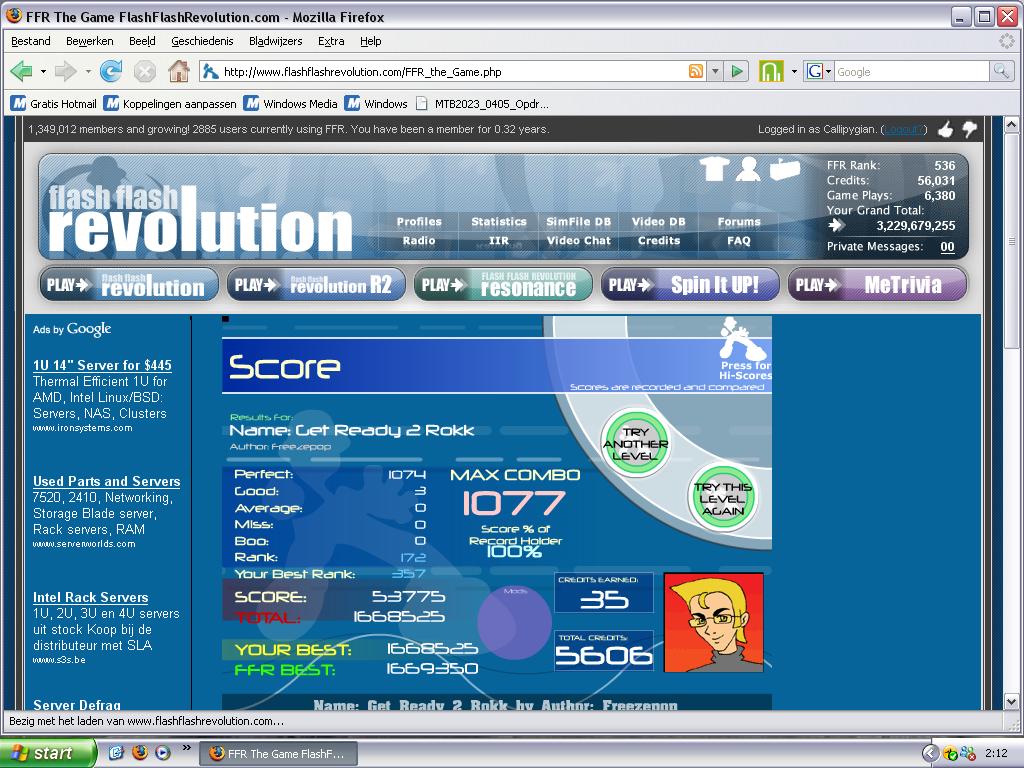Open the Bestand menu
The image size is (1024, 768).
tap(31, 41)
